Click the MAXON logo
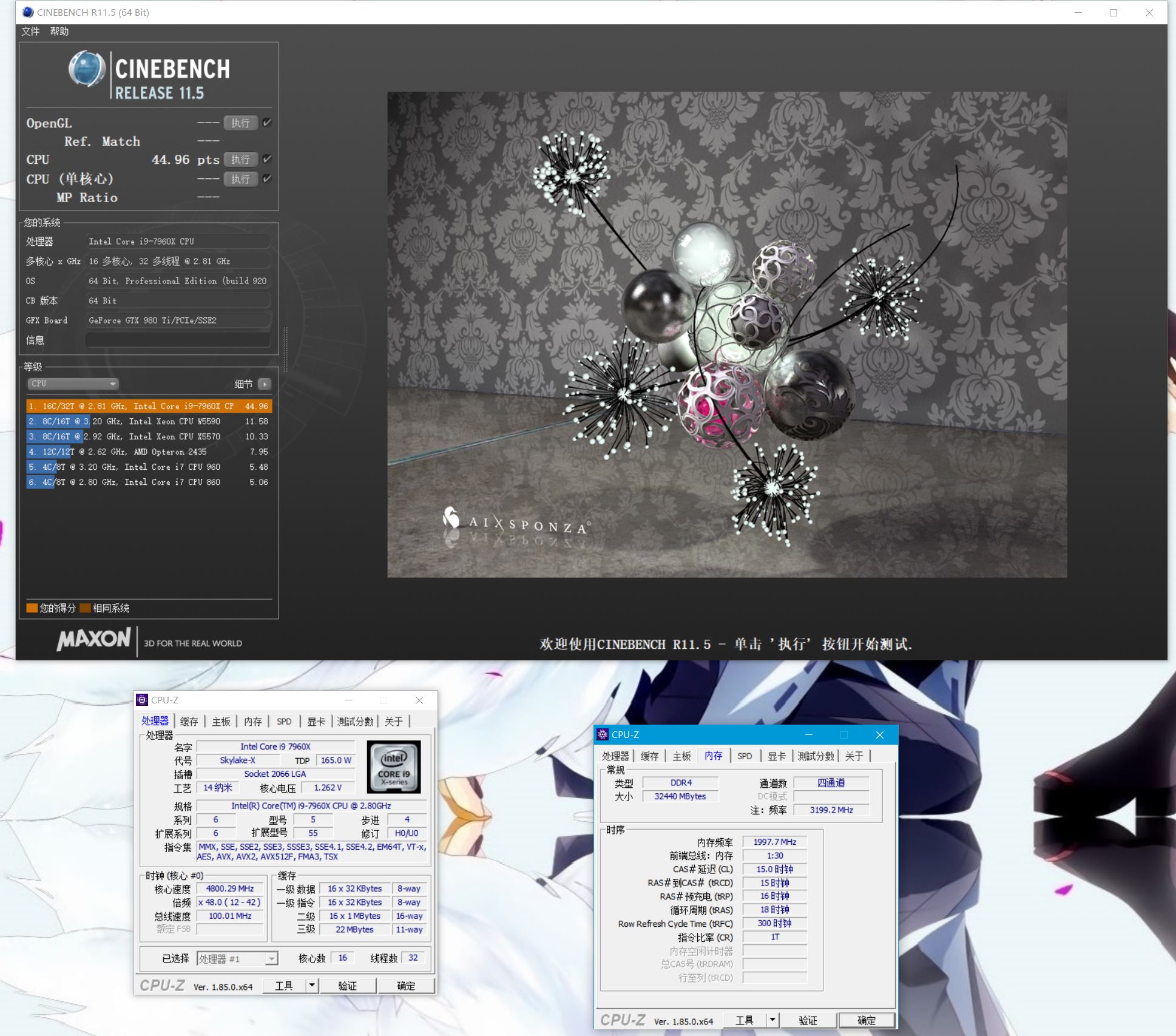1176x1036 pixels. tap(94, 639)
